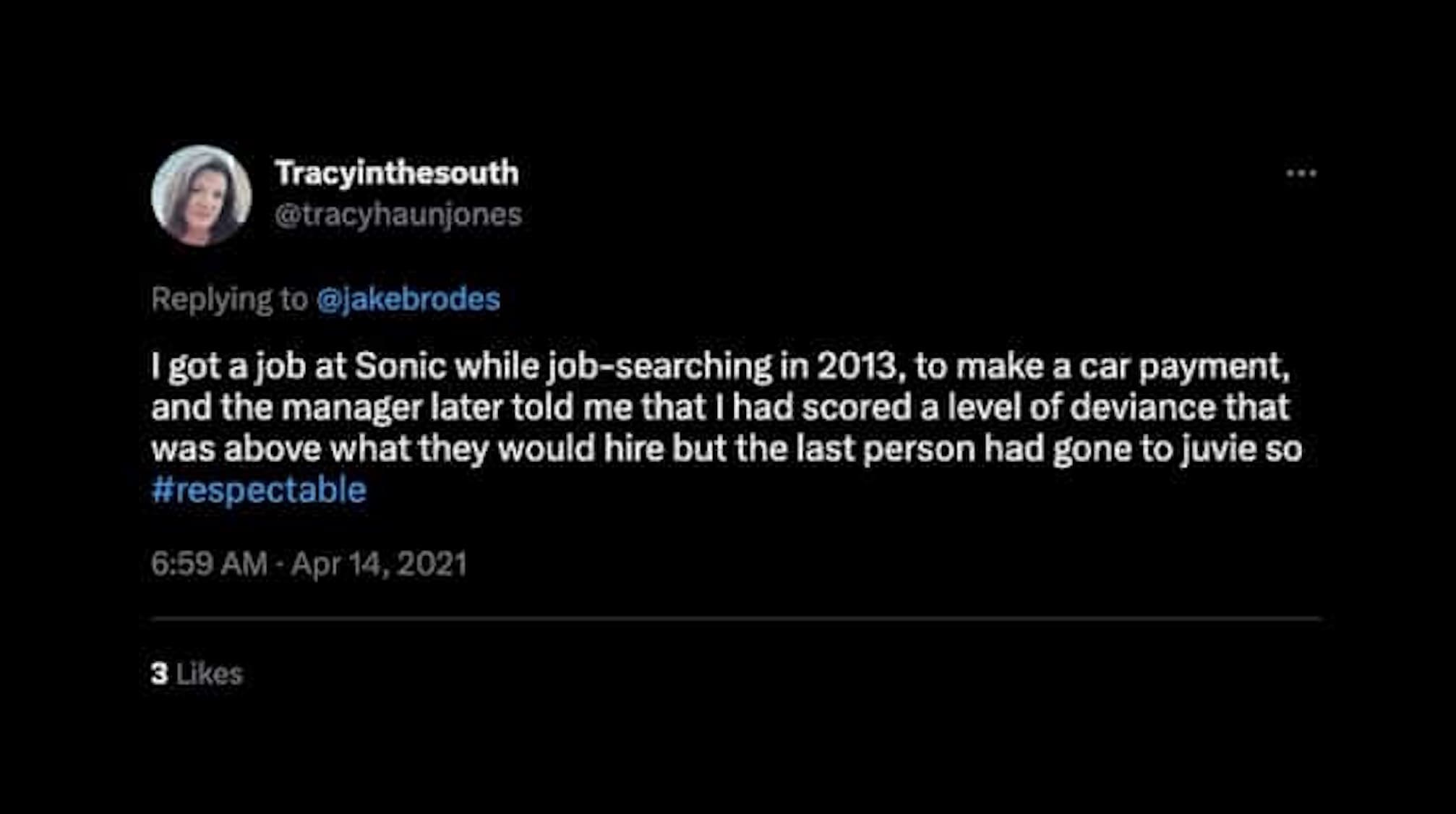Open the tweet's three-dot more options menu
1456x814 pixels.
(x=1301, y=173)
